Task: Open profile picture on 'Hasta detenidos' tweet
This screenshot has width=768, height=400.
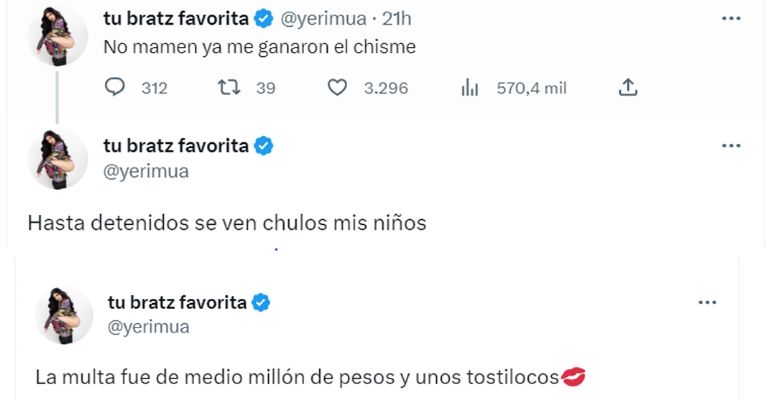Action: [x=57, y=159]
